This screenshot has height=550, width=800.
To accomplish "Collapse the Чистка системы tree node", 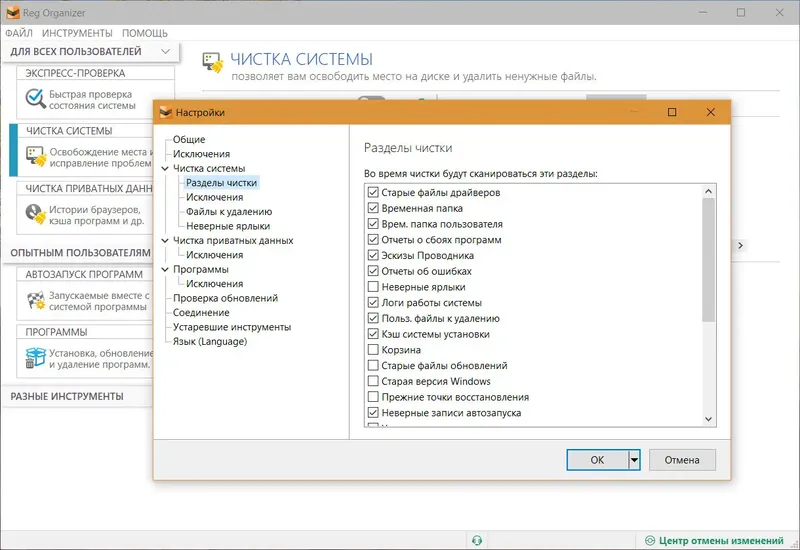I will tap(165, 168).
